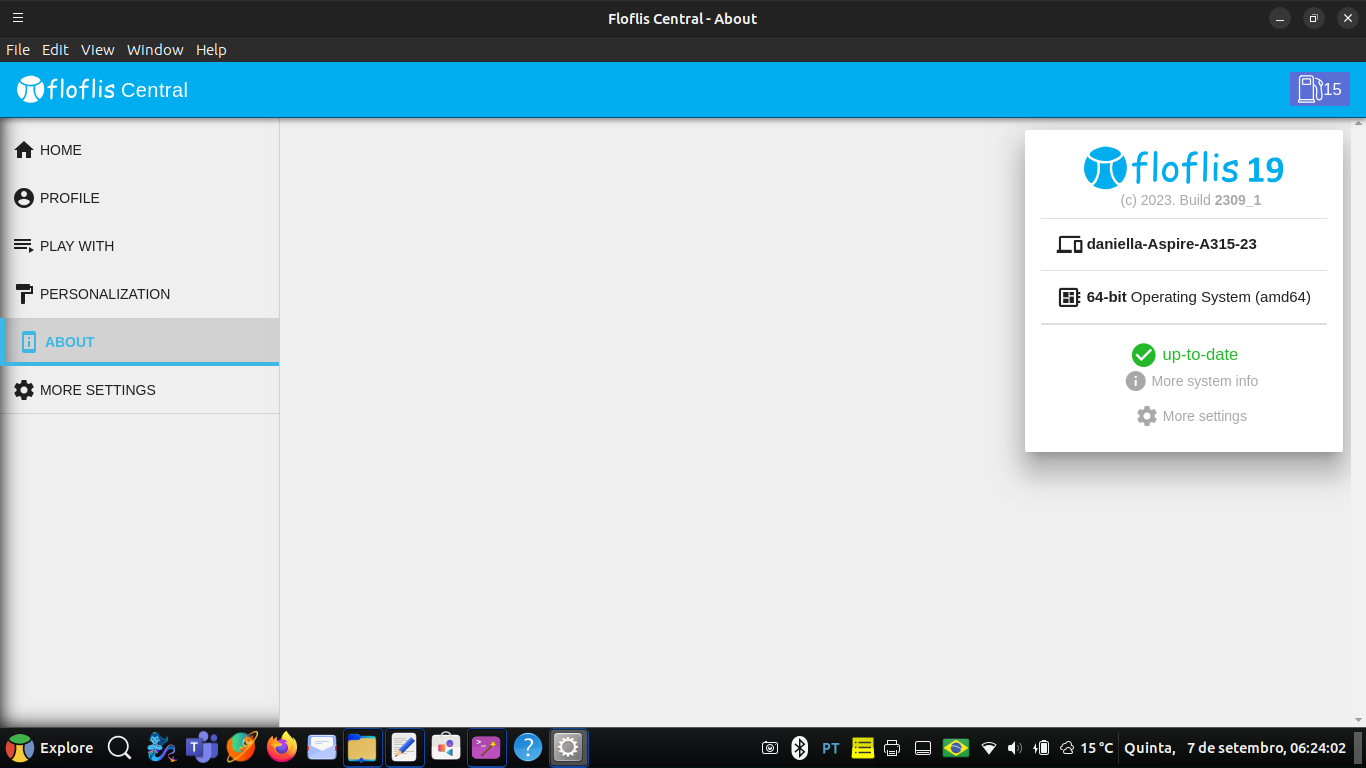
Task: Open PLAY WITH sidebar entry
Action: (x=140, y=246)
